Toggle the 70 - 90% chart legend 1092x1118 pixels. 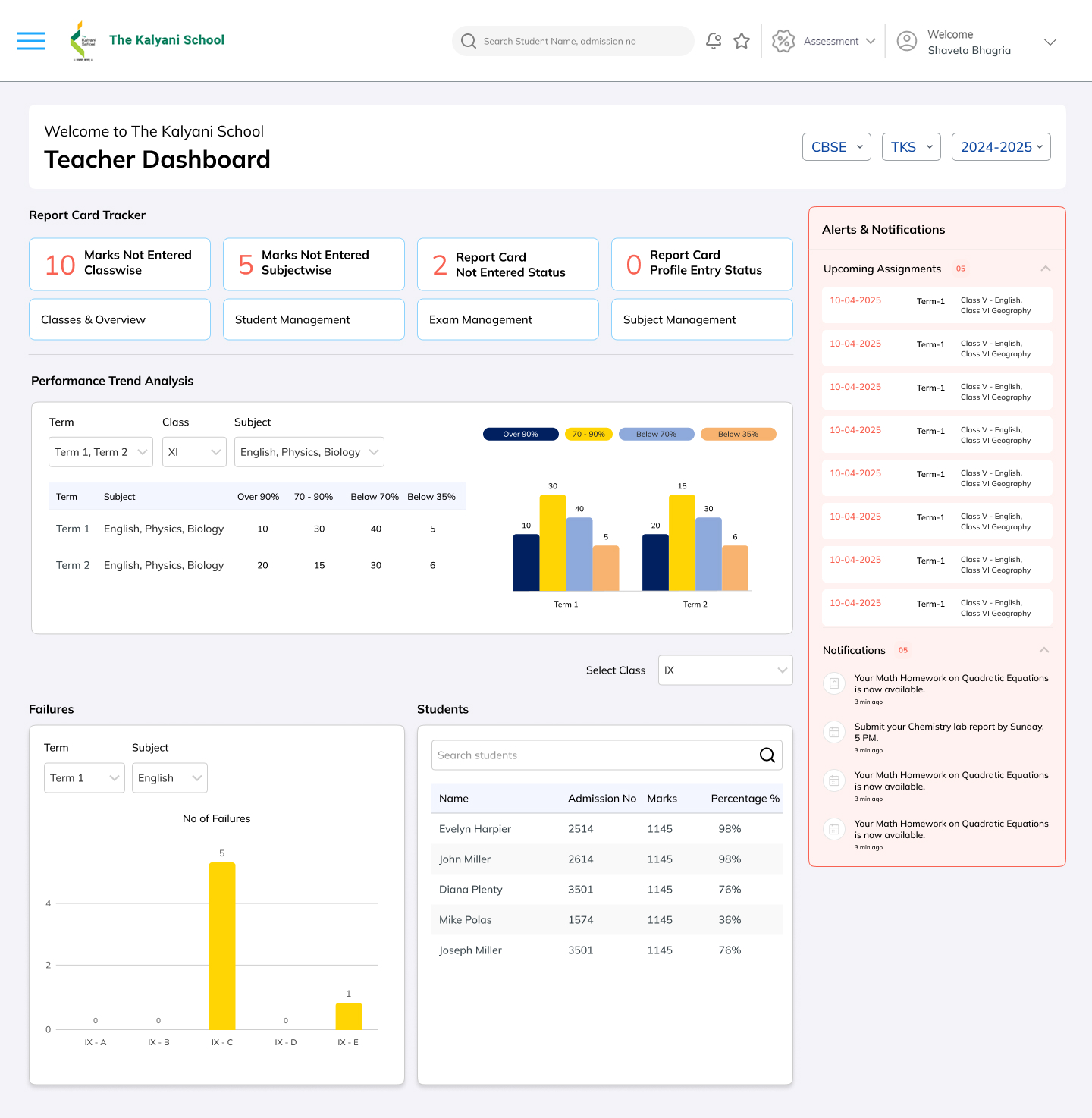588,435
